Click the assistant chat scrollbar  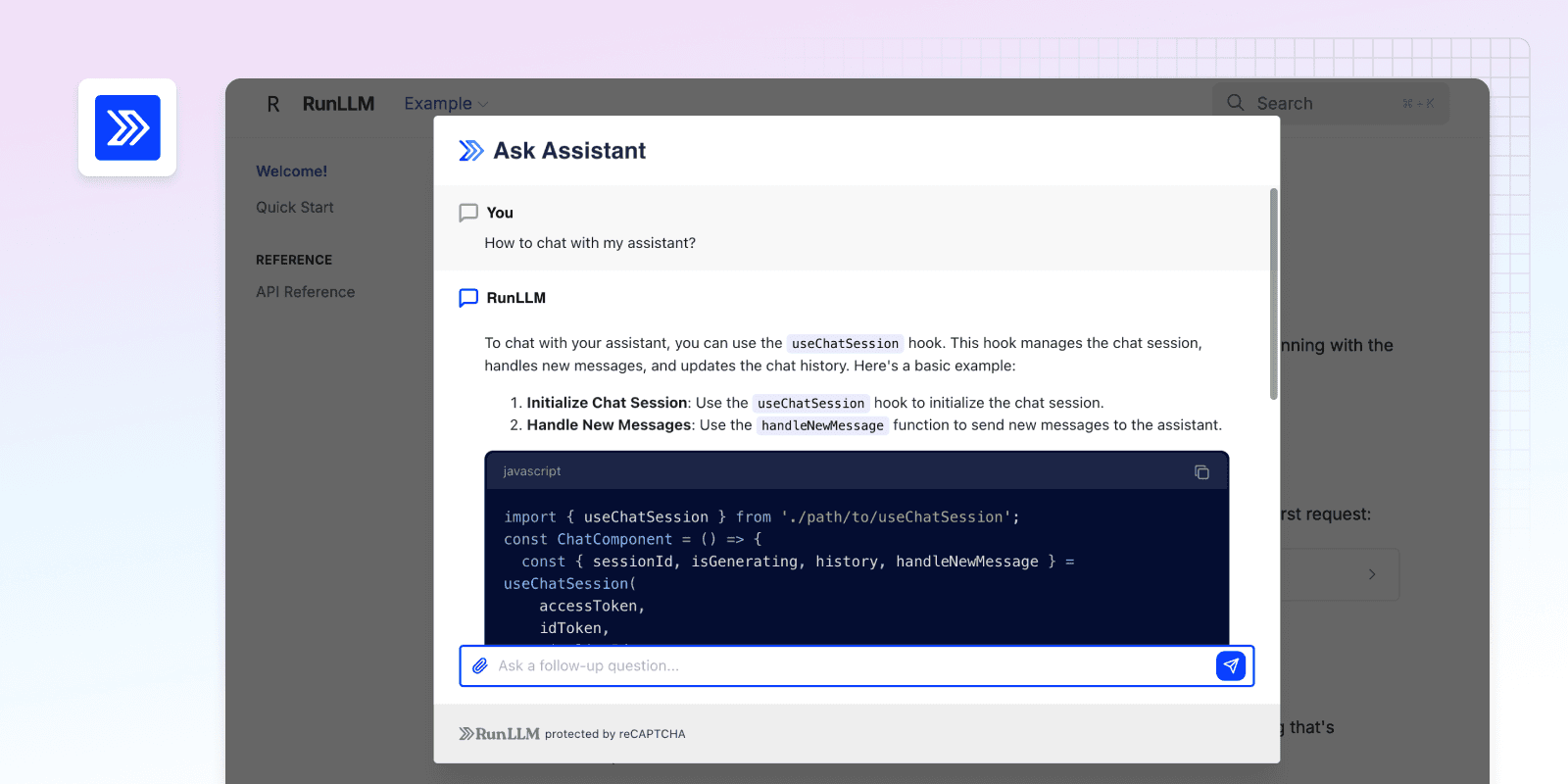(x=1274, y=294)
